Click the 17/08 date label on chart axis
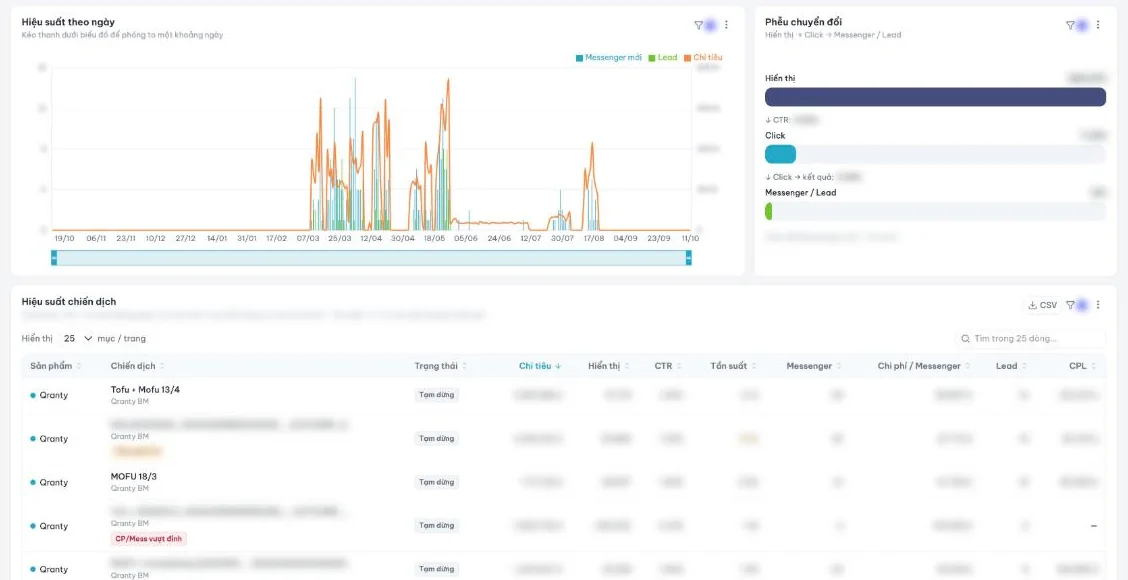The width and height of the screenshot is (1128, 580). click(593, 238)
